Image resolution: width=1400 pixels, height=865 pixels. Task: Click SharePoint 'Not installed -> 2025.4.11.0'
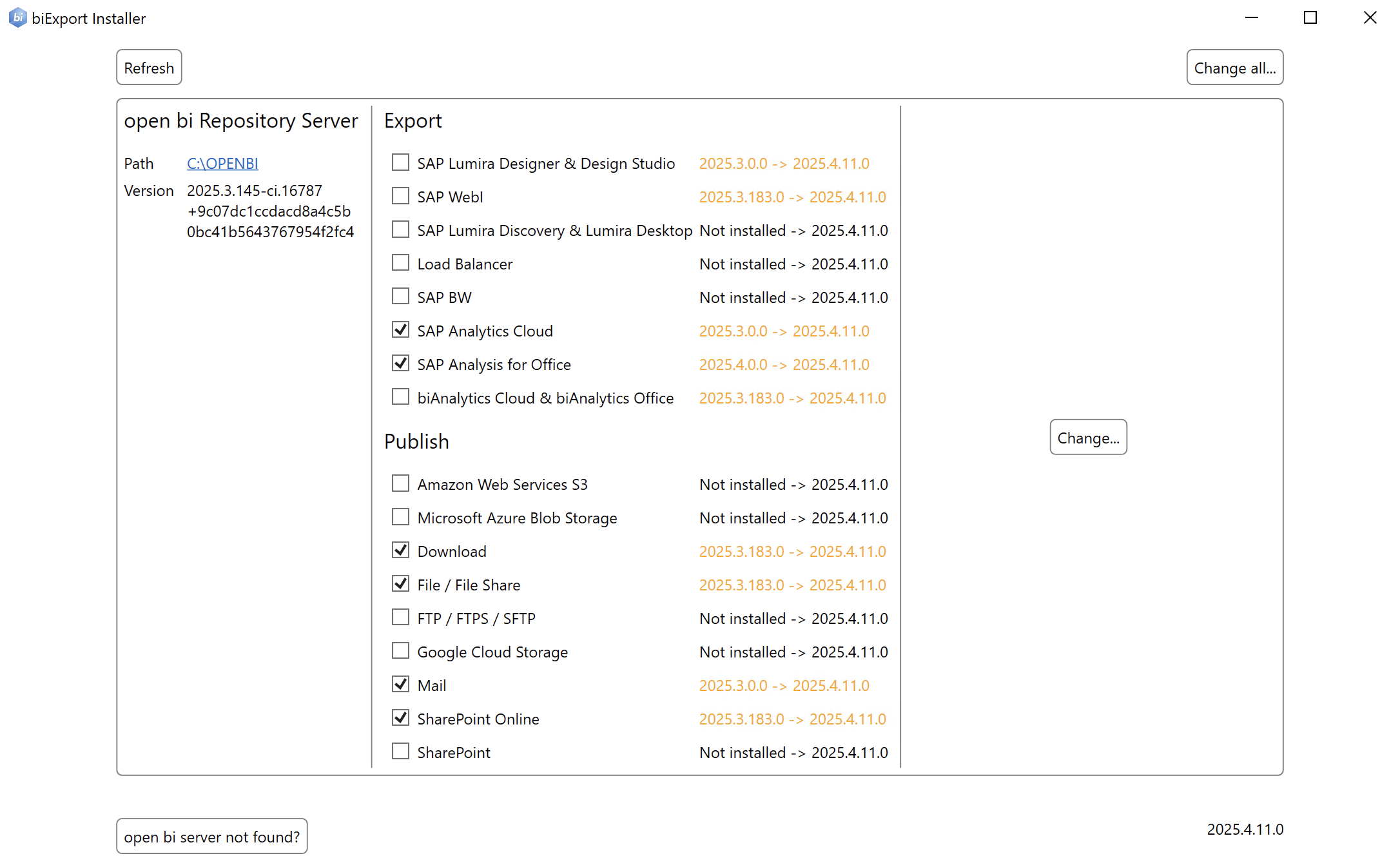coord(793,753)
